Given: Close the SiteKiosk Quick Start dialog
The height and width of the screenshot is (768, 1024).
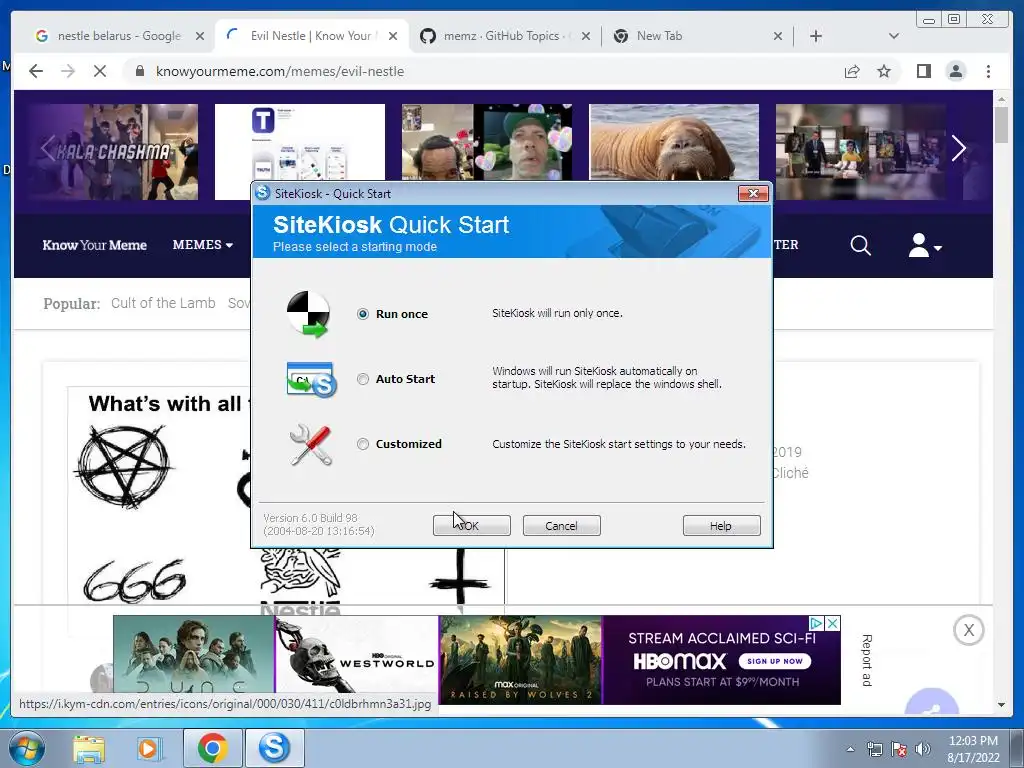Looking at the screenshot, I should [x=753, y=193].
